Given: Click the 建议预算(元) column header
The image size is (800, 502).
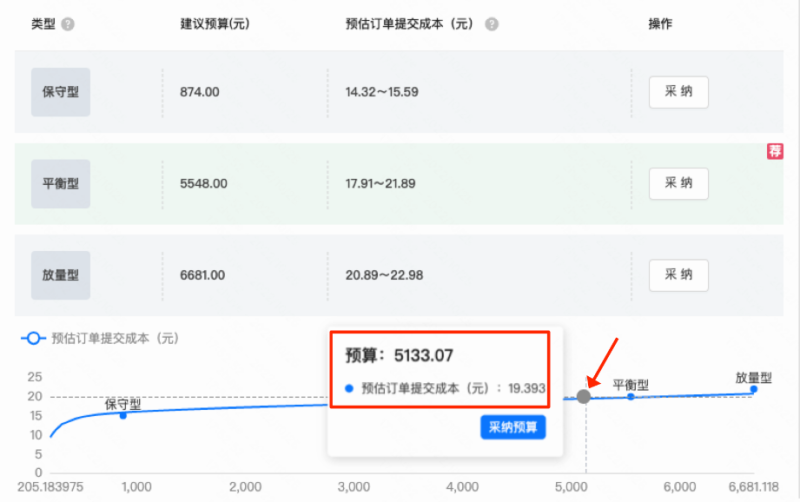Looking at the screenshot, I should pos(215,24).
